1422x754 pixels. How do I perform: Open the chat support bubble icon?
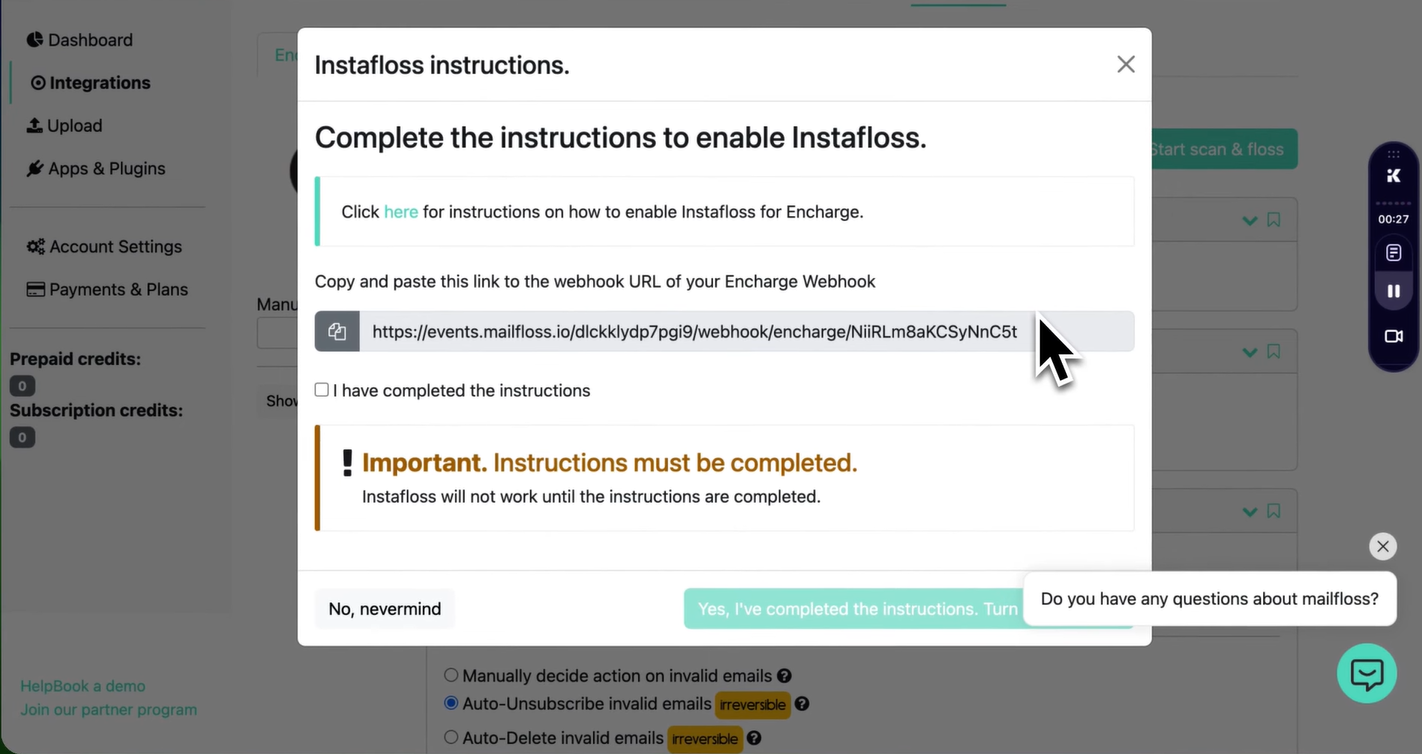coord(1366,673)
